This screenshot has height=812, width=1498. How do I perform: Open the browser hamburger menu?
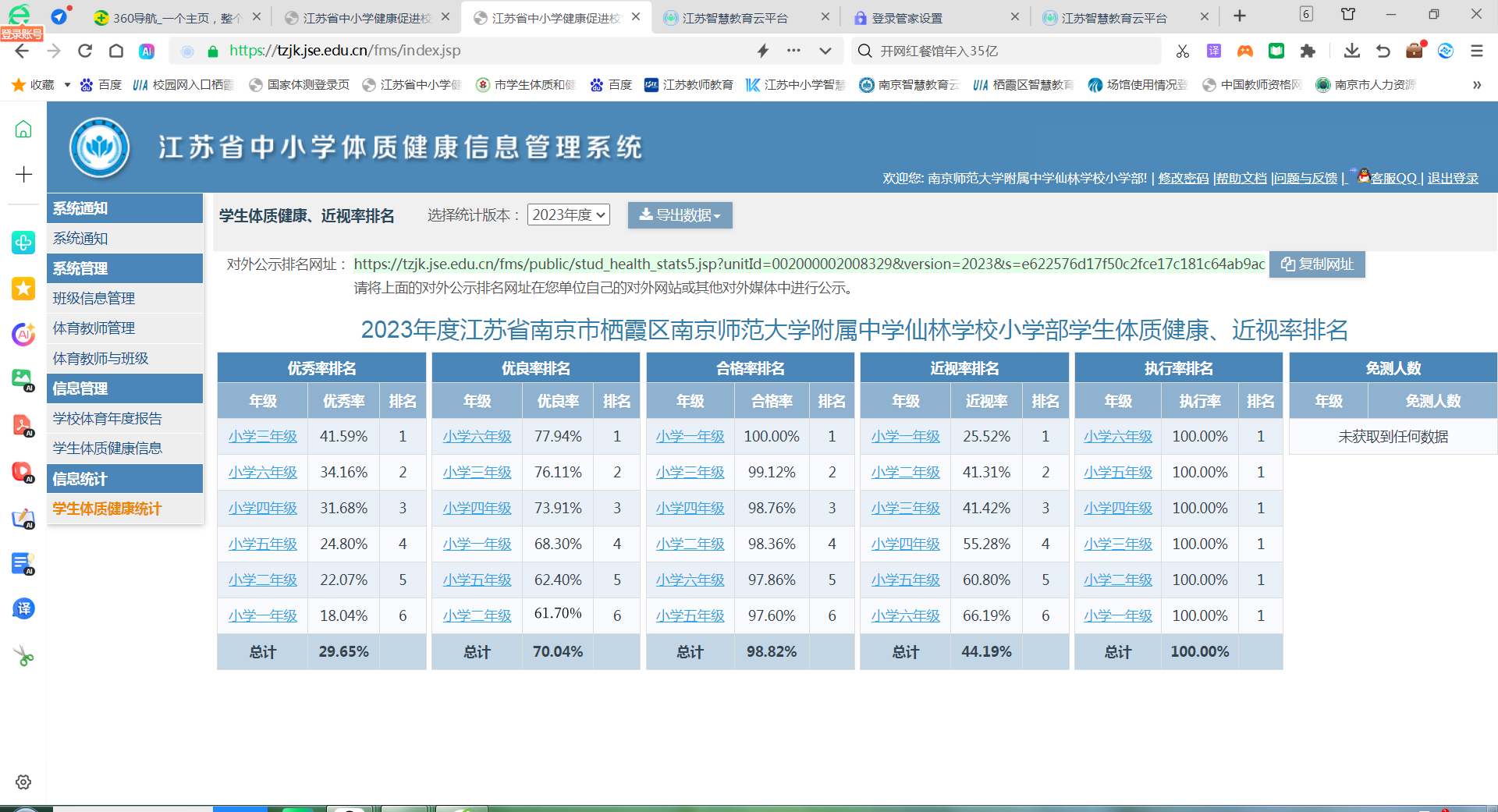(1476, 51)
